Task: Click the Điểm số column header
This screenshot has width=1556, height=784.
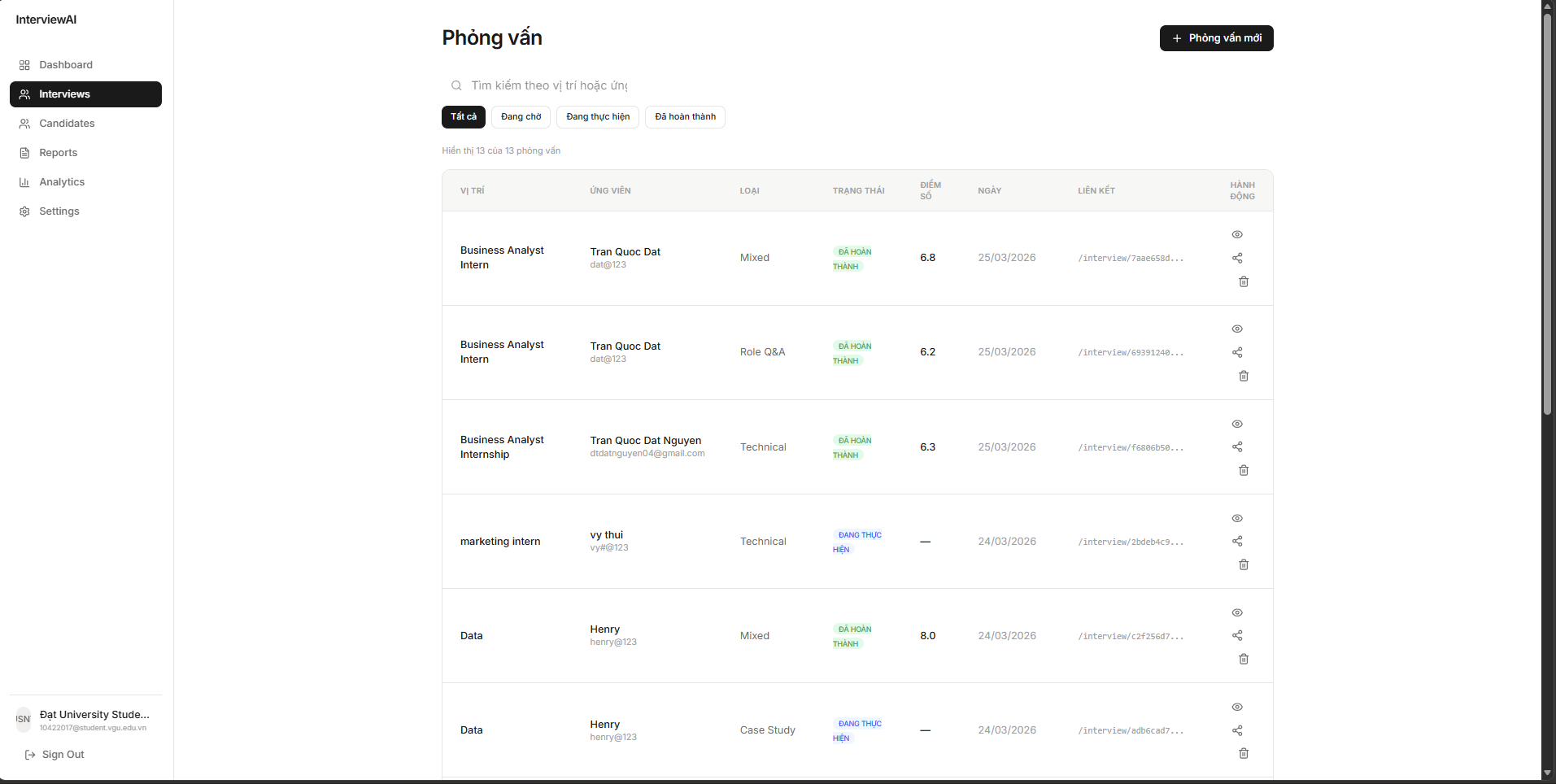Action: 931,190
